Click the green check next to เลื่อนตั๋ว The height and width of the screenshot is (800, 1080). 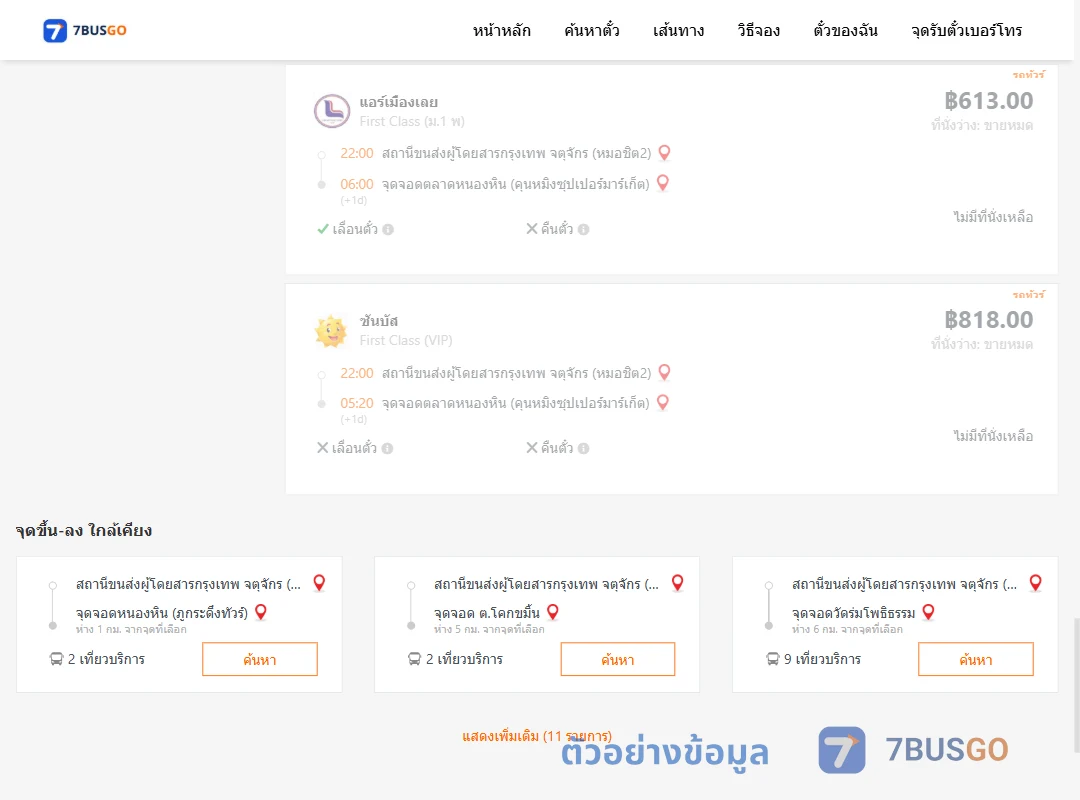(322, 229)
